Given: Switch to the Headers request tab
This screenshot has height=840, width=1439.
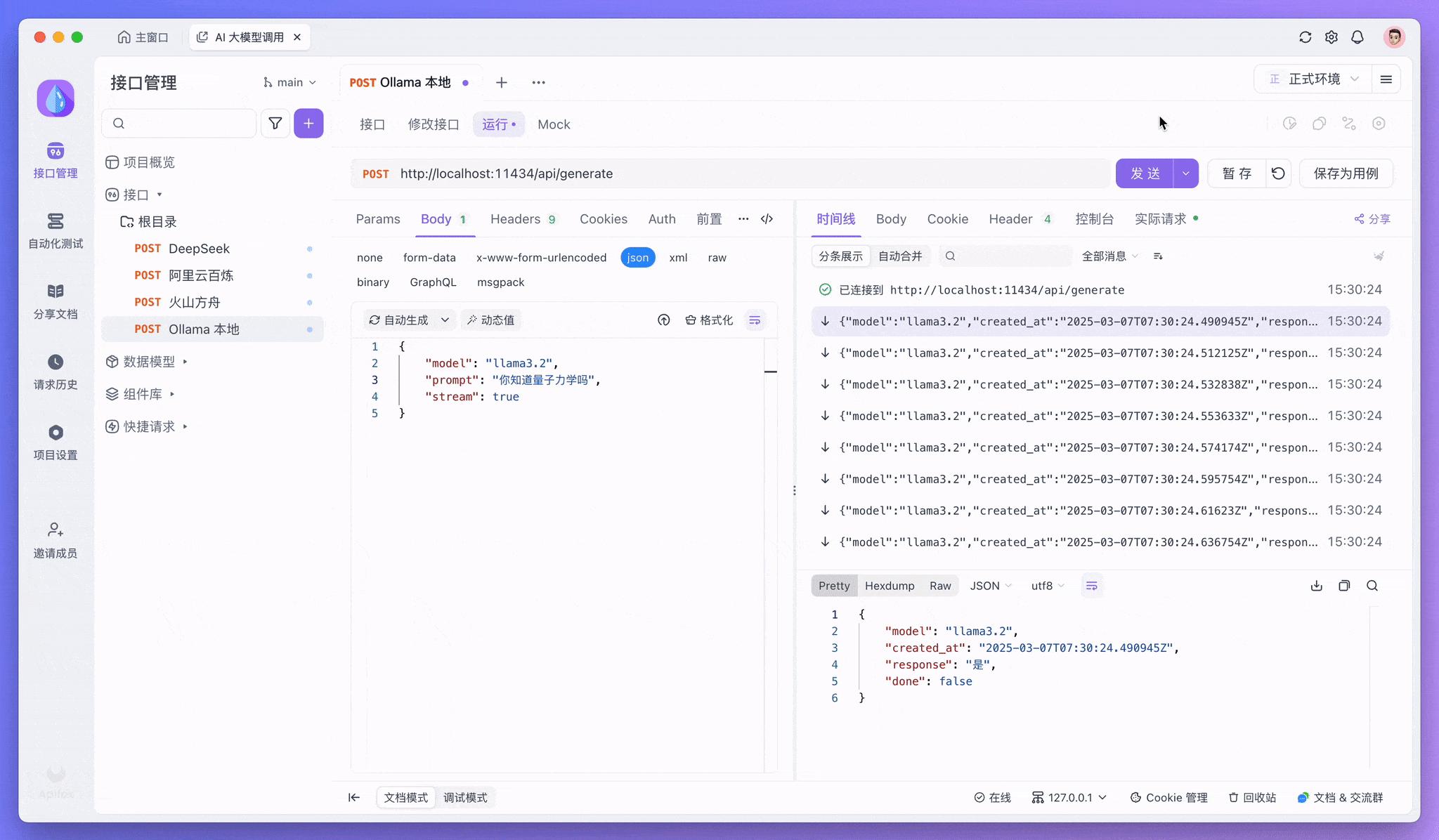Looking at the screenshot, I should (x=523, y=219).
